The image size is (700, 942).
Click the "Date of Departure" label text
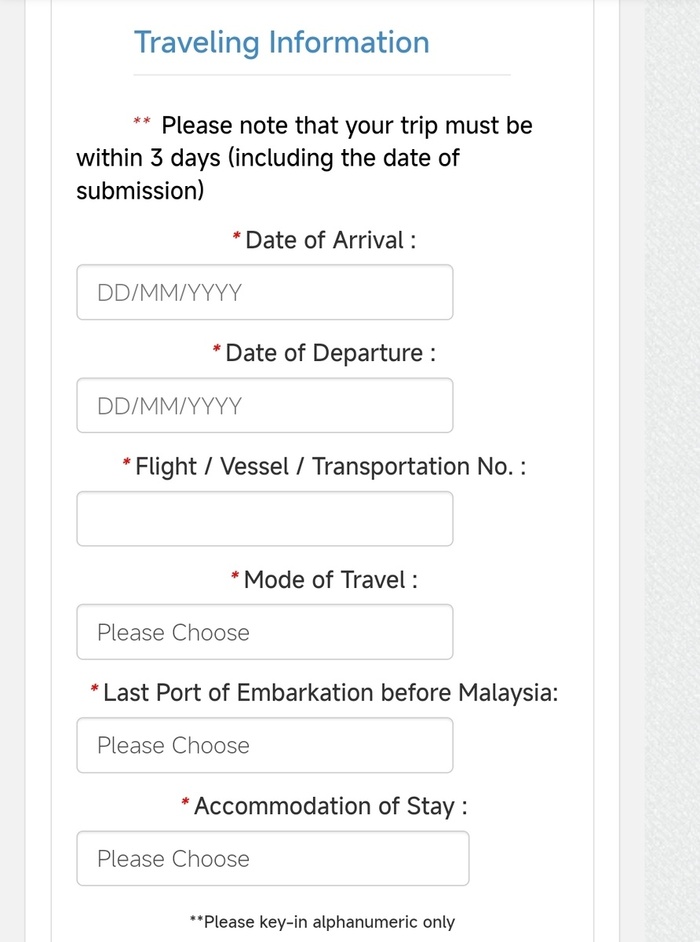[330, 353]
